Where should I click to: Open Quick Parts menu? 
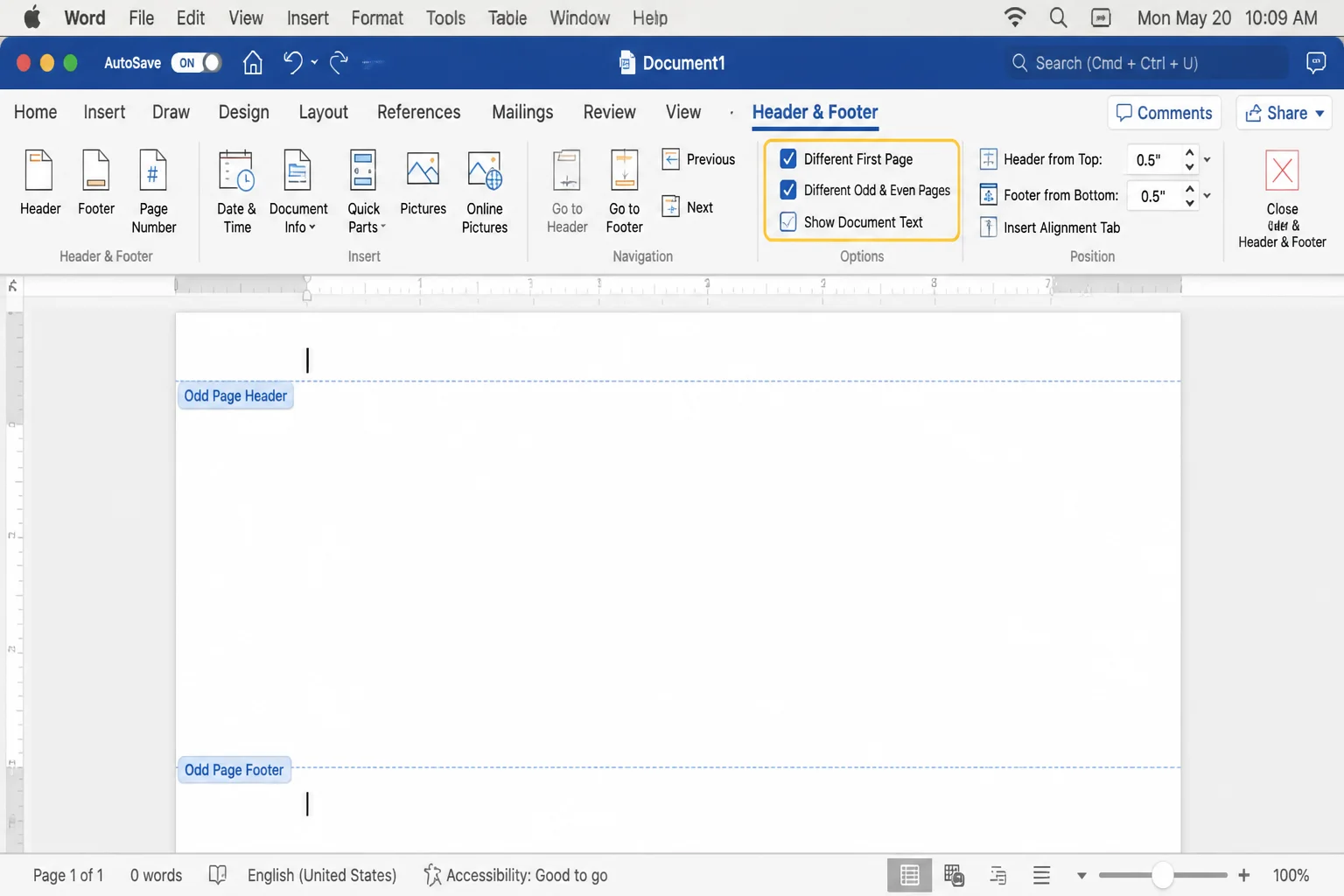point(364,192)
